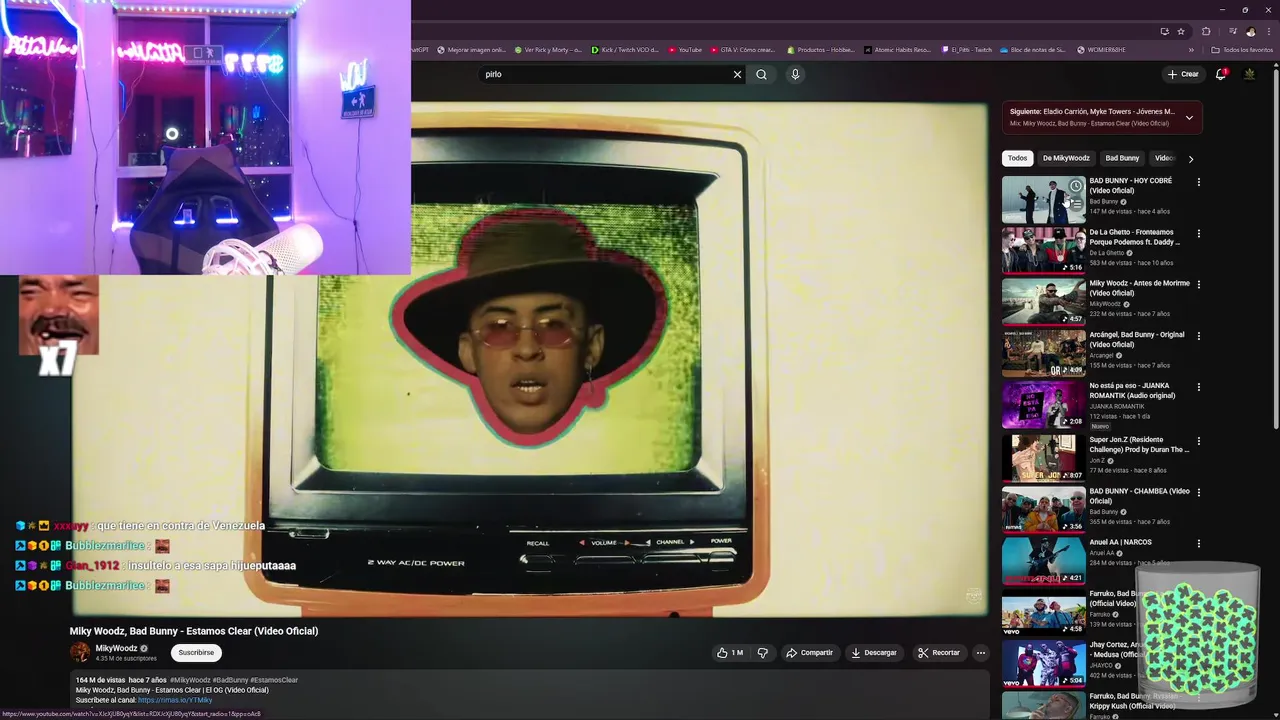Open options menu for Anuel AA | NARCOS
The height and width of the screenshot is (720, 1280).
pyautogui.click(x=1198, y=543)
